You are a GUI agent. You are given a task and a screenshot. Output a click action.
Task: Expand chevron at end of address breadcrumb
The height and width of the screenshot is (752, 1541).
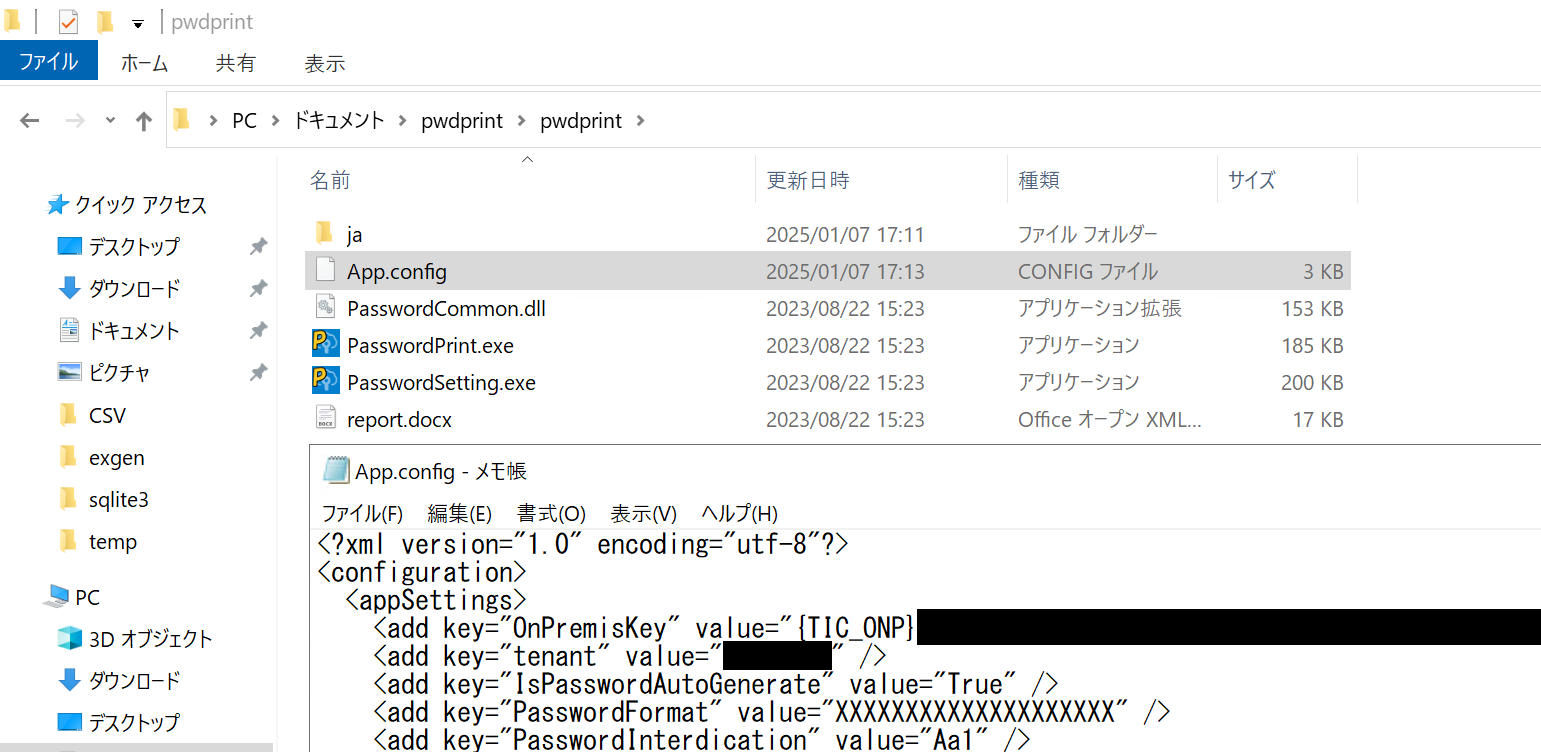pyautogui.click(x=640, y=121)
